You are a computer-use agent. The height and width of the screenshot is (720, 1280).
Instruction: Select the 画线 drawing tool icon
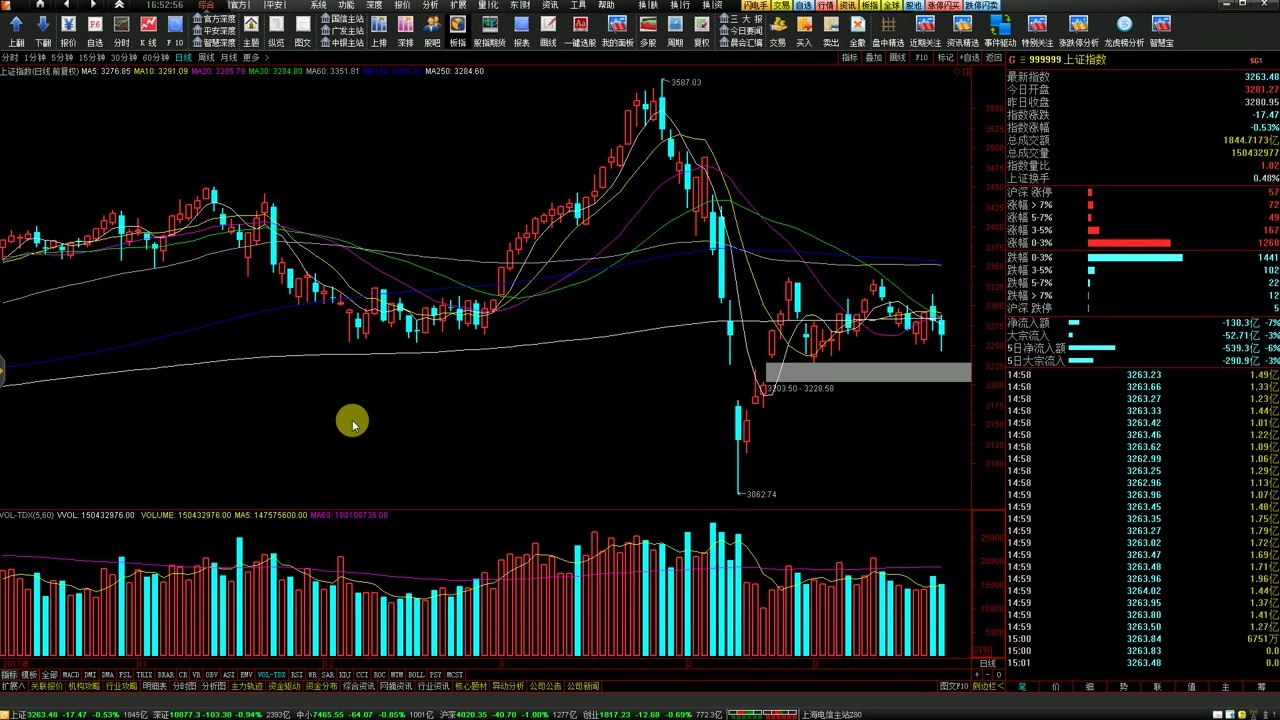(548, 24)
